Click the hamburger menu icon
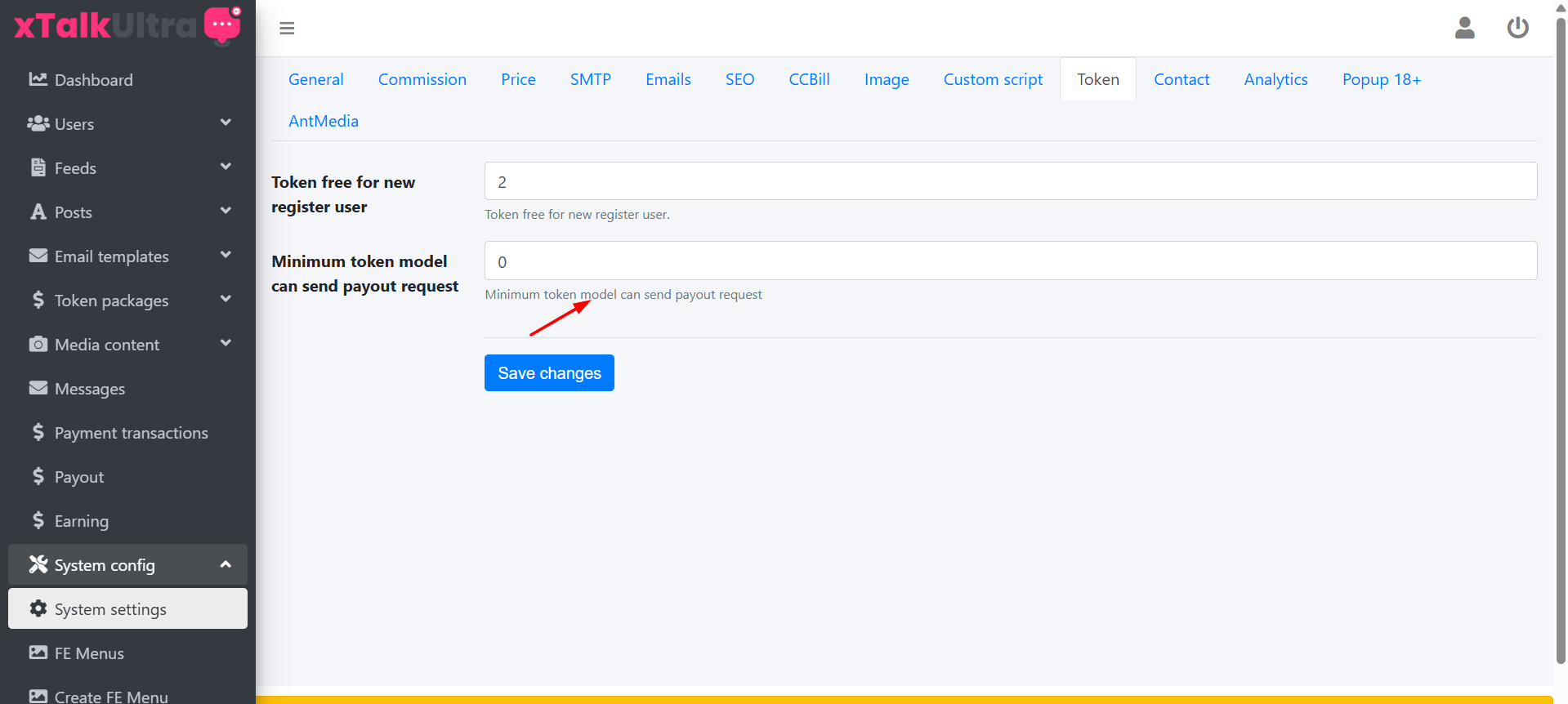Image resolution: width=1568 pixels, height=704 pixels. [287, 29]
